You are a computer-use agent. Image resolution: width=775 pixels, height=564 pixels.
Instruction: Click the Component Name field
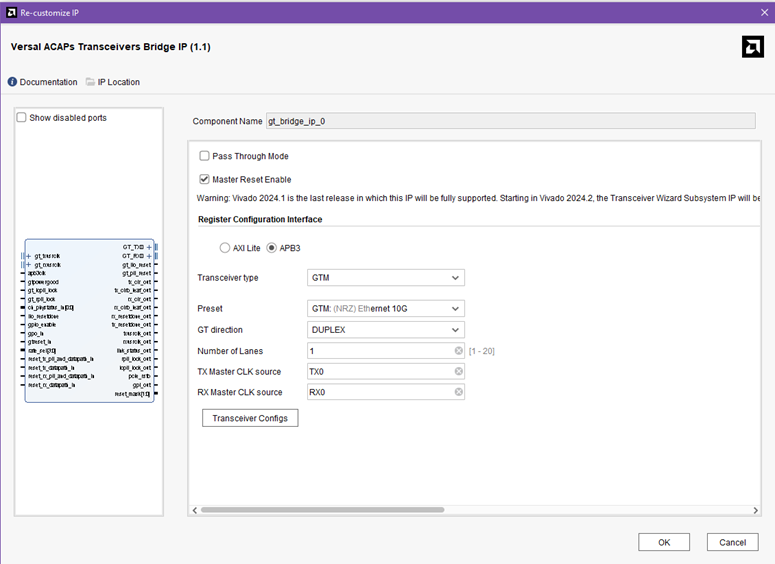coord(511,121)
